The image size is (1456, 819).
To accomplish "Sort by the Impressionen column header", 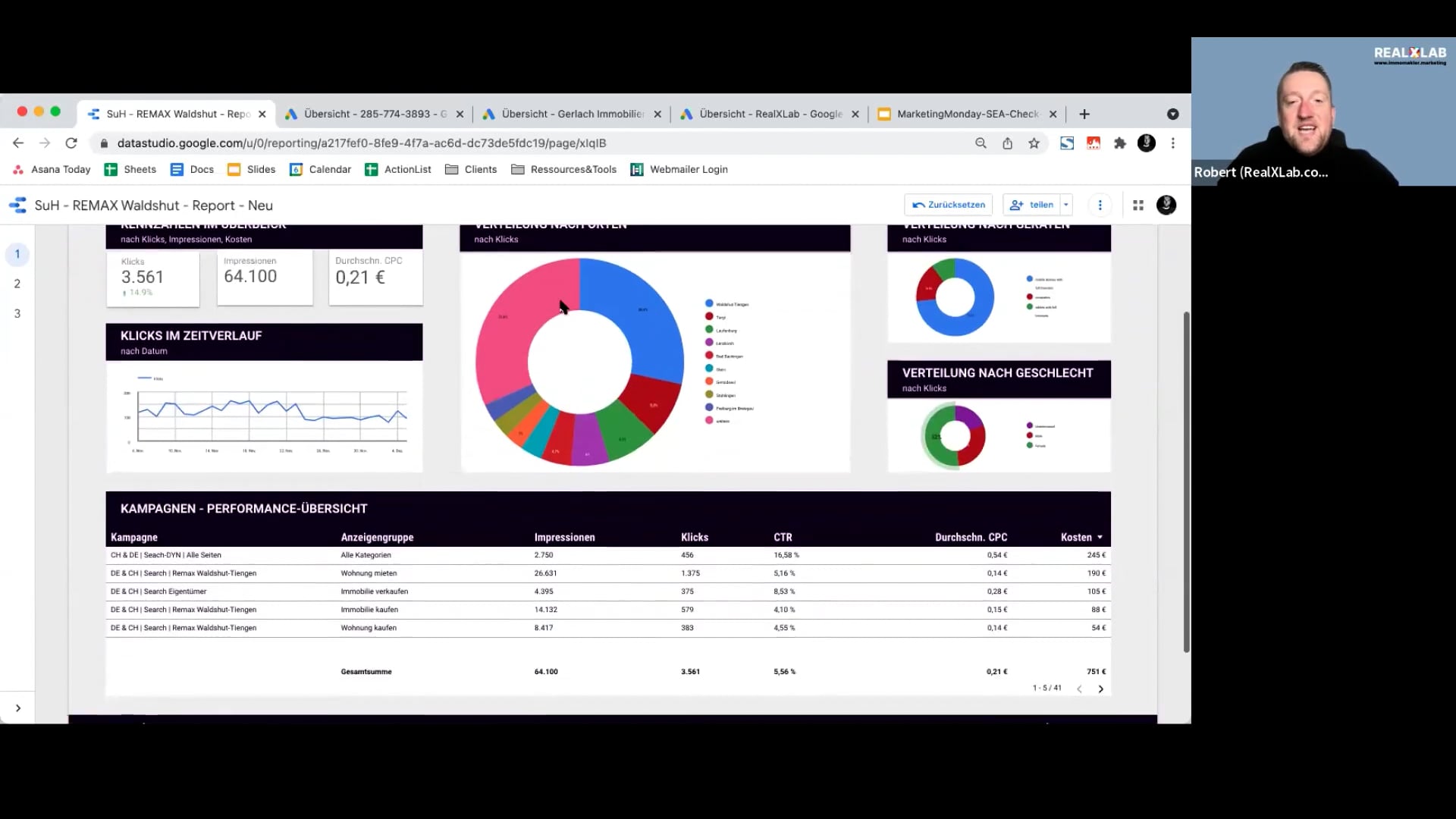I will (x=565, y=537).
